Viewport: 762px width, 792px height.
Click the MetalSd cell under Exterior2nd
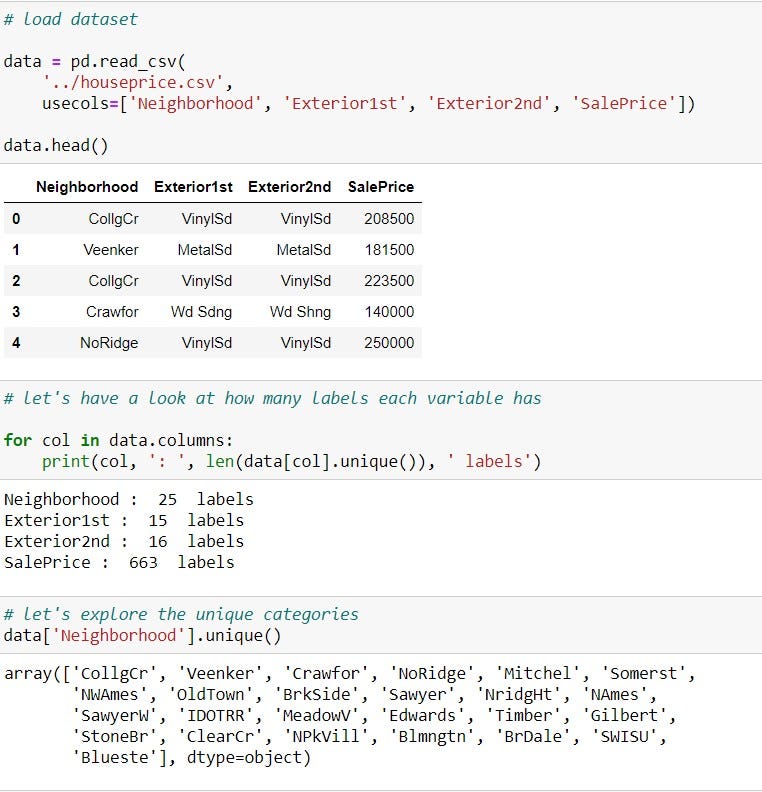pos(303,250)
